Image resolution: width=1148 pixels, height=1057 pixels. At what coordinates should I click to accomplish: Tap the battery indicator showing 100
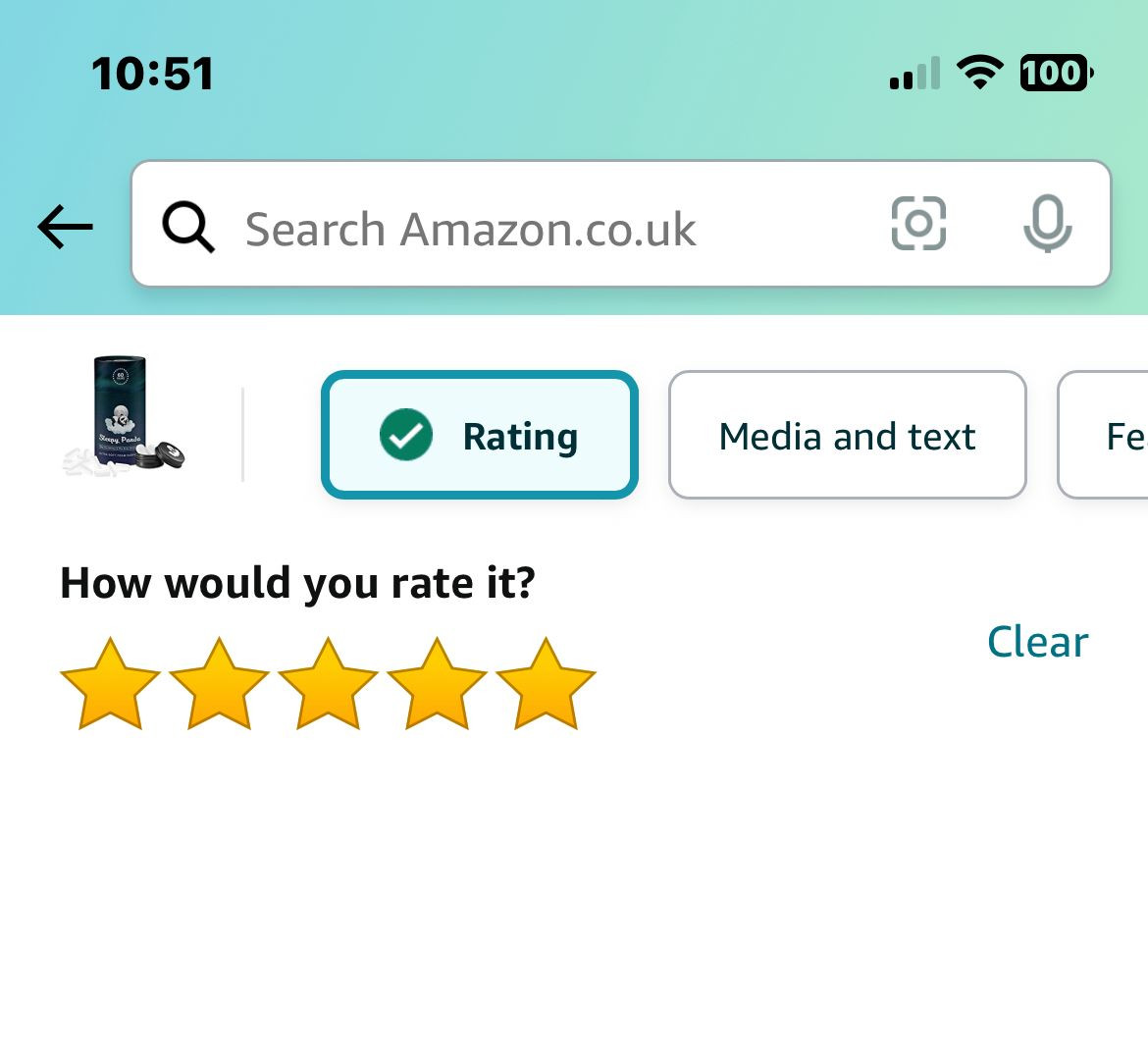1056,73
